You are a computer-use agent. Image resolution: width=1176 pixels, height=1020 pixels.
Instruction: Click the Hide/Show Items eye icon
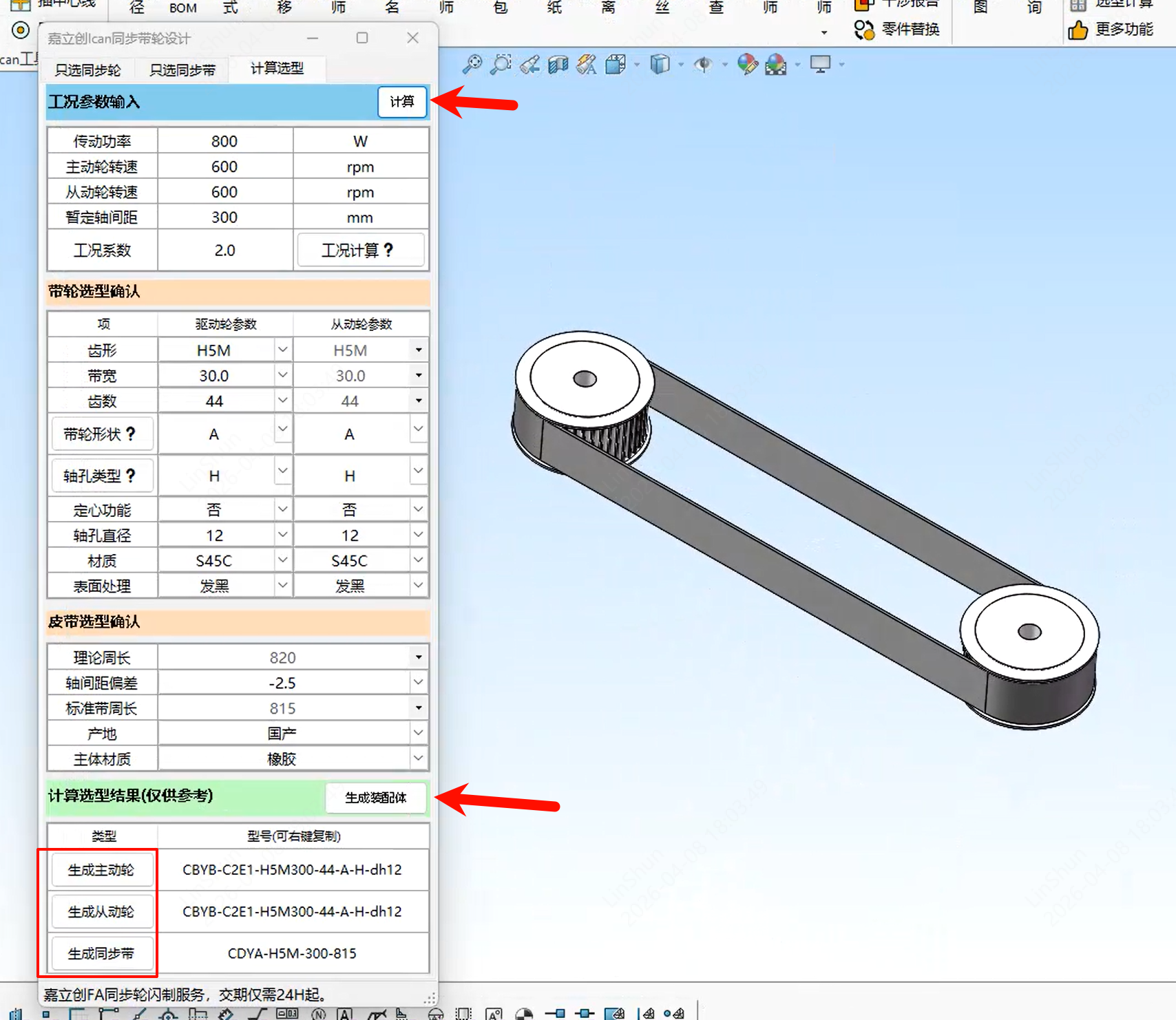(x=703, y=65)
